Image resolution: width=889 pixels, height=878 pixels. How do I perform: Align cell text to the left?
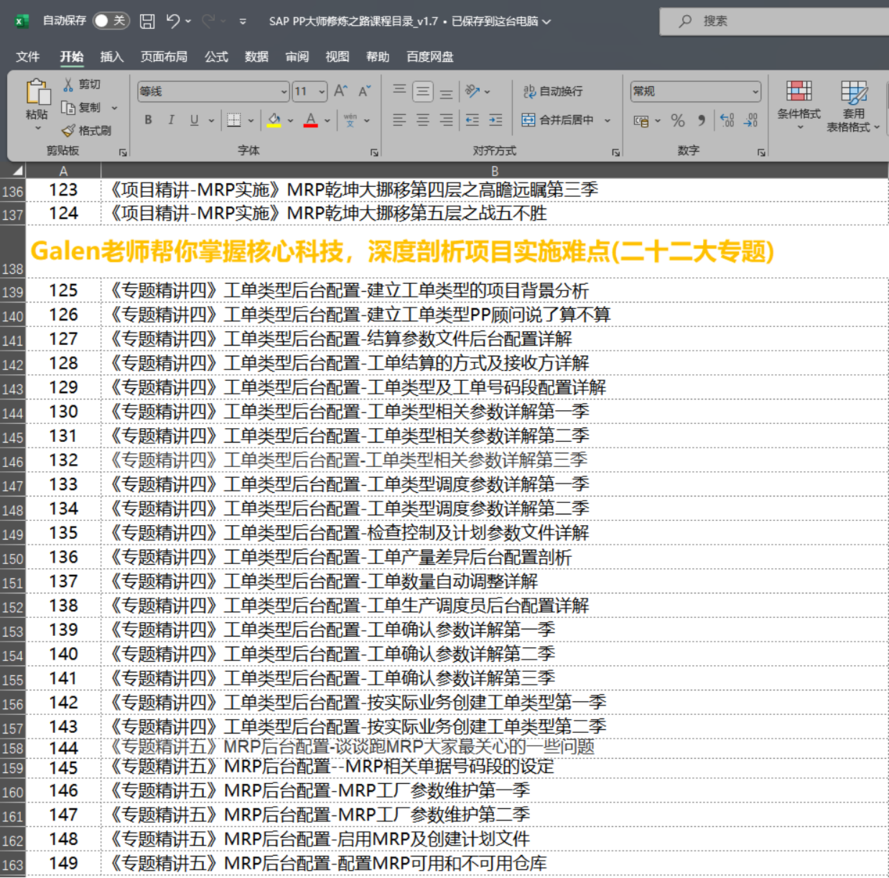click(x=399, y=120)
